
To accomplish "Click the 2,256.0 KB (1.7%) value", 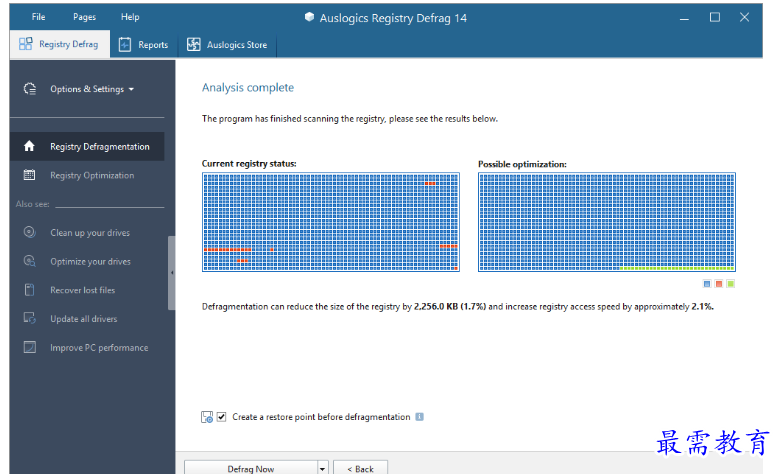I will coord(450,307).
